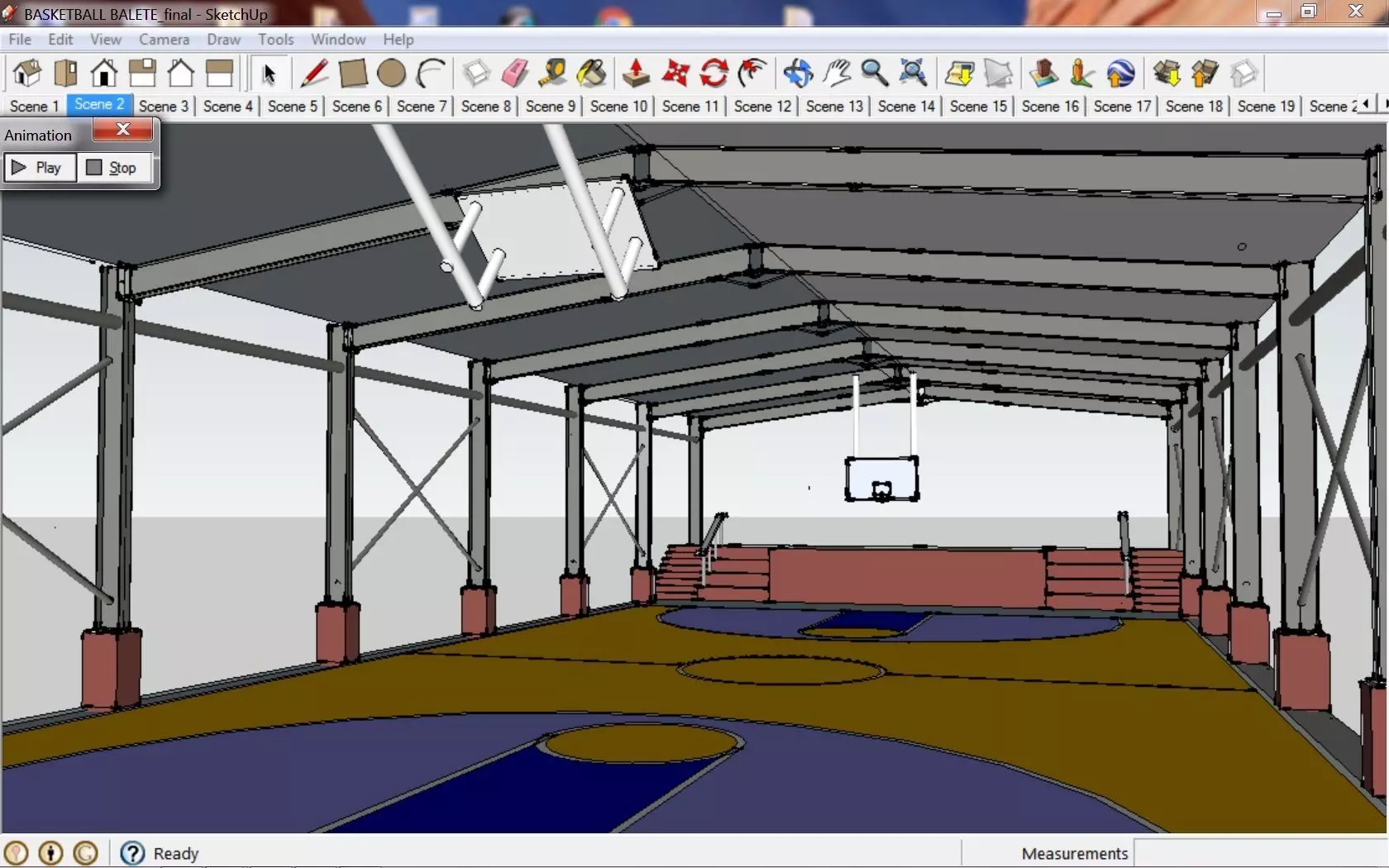Select the Iso view icon

(x=27, y=74)
